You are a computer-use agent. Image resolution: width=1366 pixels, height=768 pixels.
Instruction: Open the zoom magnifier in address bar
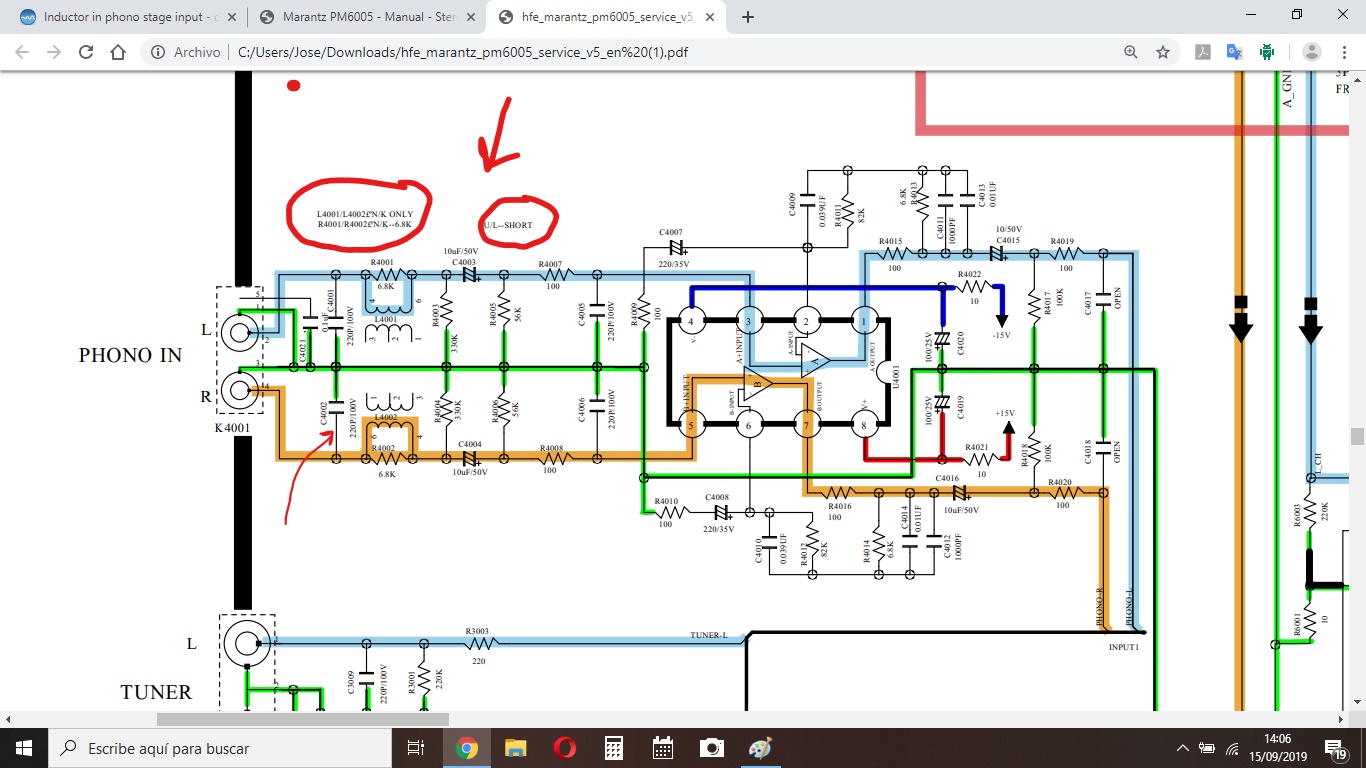coord(1131,52)
